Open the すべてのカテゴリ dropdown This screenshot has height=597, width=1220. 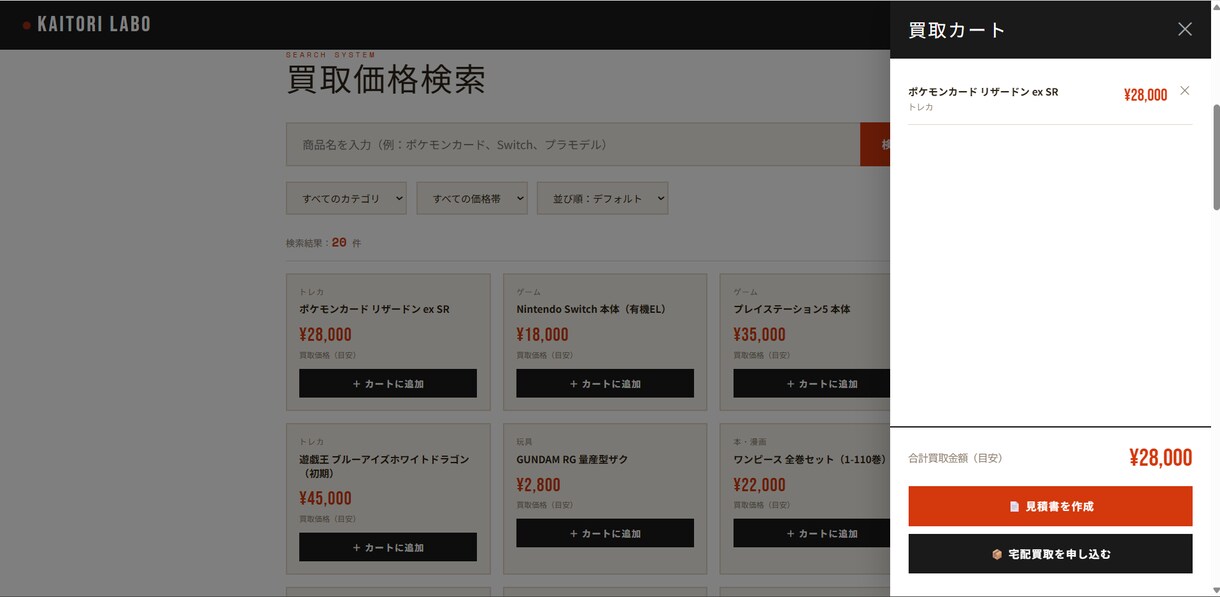(346, 198)
